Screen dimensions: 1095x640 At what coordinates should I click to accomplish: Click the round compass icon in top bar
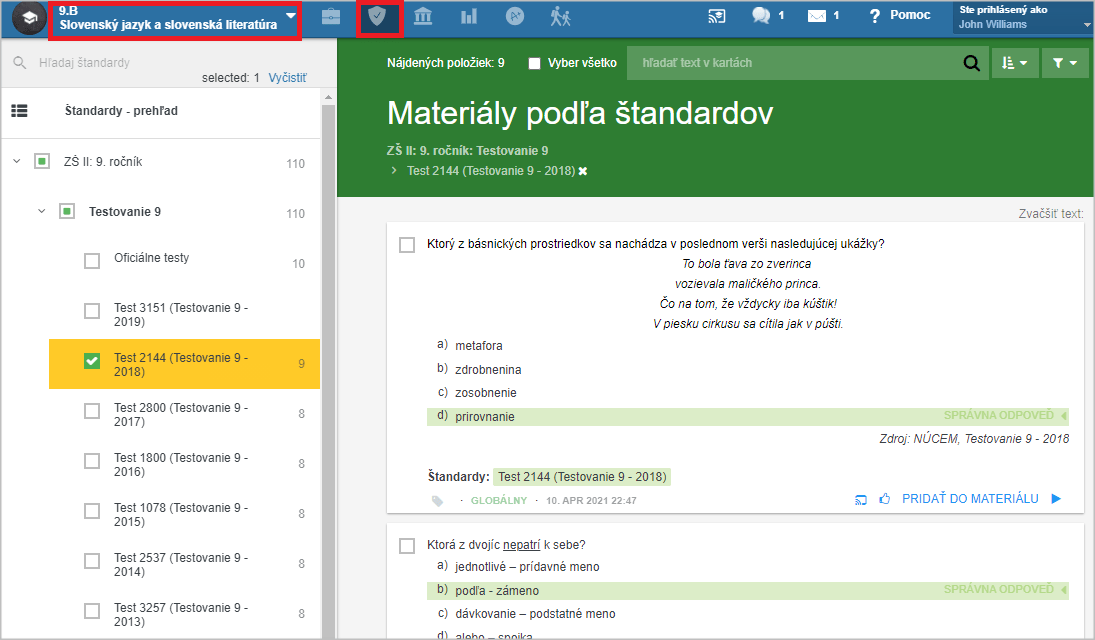click(x=515, y=16)
